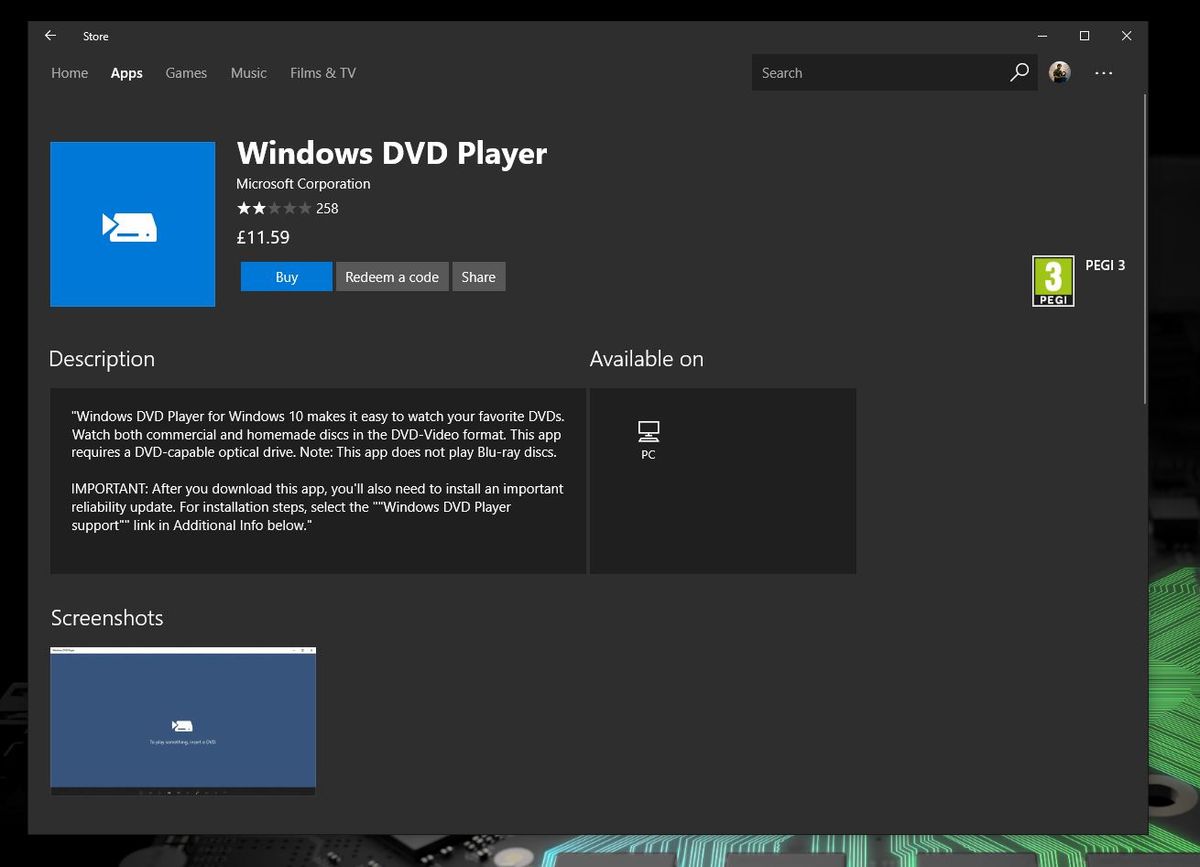Return to the Home section
The height and width of the screenshot is (867, 1200).
(x=69, y=72)
